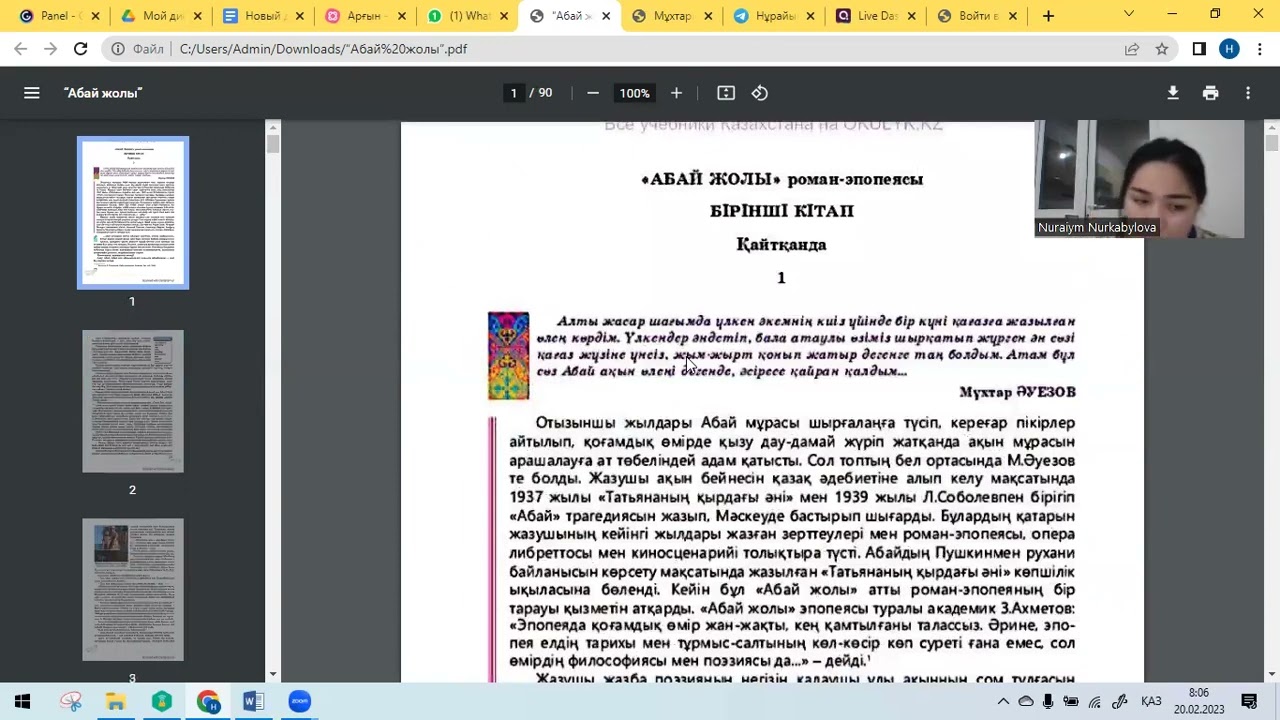Switch to the Войти tab
The height and width of the screenshot is (720, 1280).
pyautogui.click(x=978, y=16)
